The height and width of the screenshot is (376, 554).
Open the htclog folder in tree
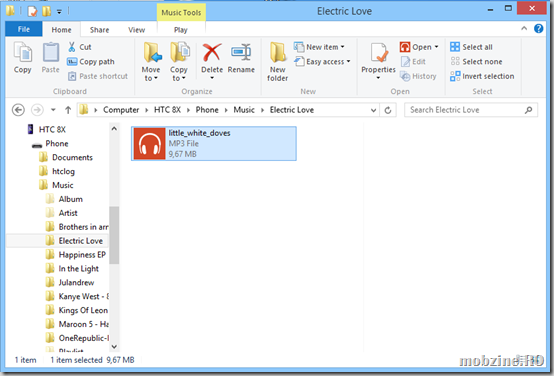click(x=63, y=171)
